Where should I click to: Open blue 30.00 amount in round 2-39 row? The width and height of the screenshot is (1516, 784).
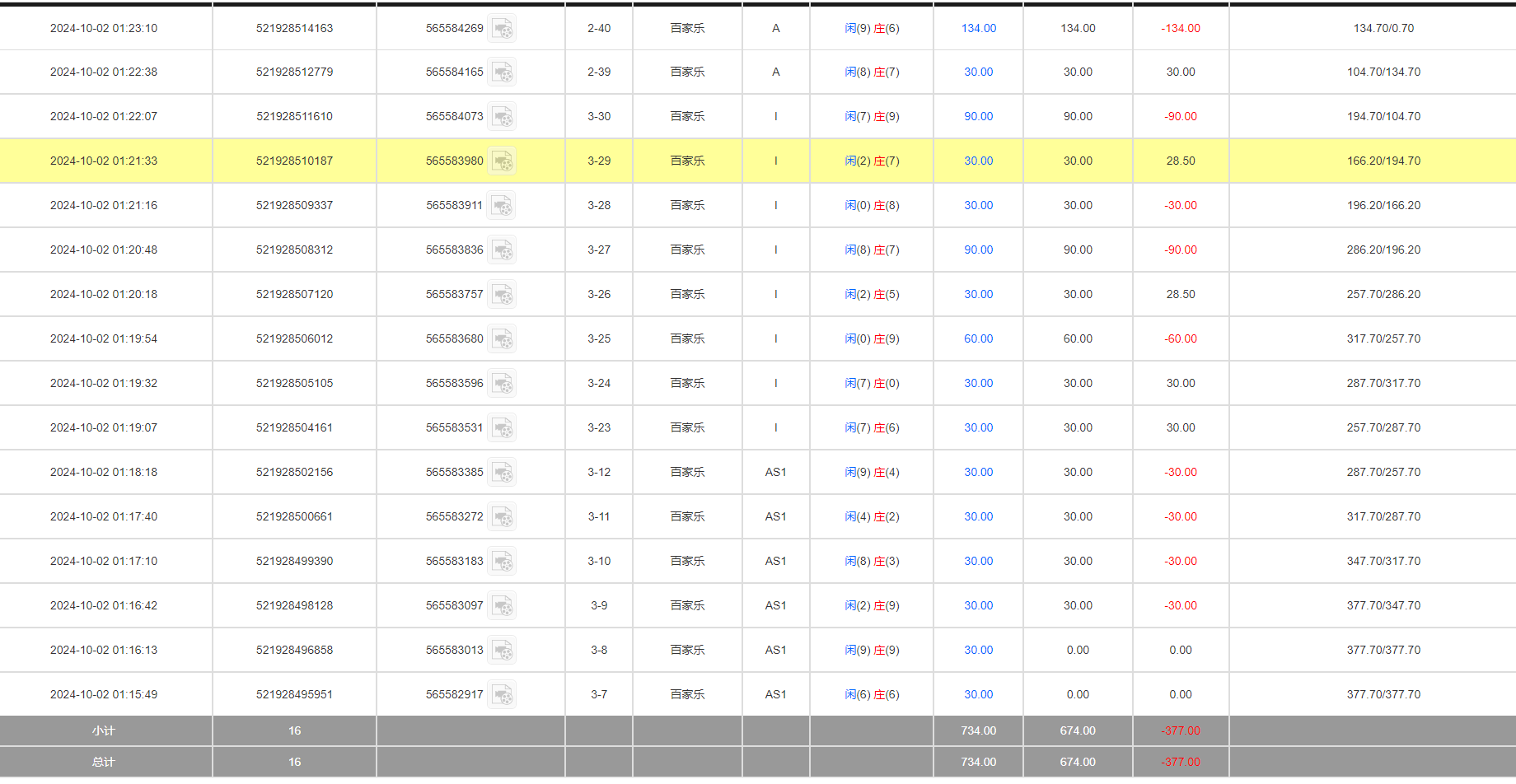[x=978, y=72]
